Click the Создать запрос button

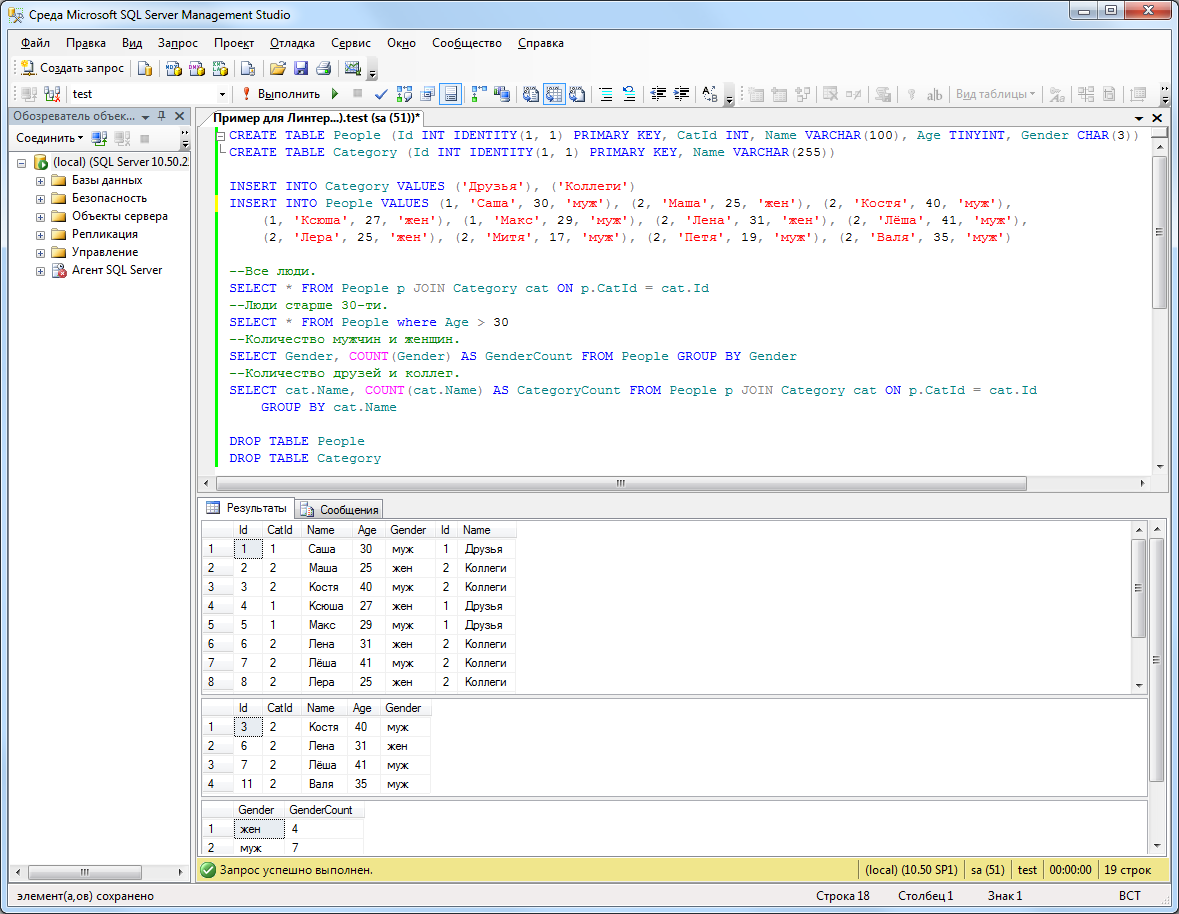72,68
